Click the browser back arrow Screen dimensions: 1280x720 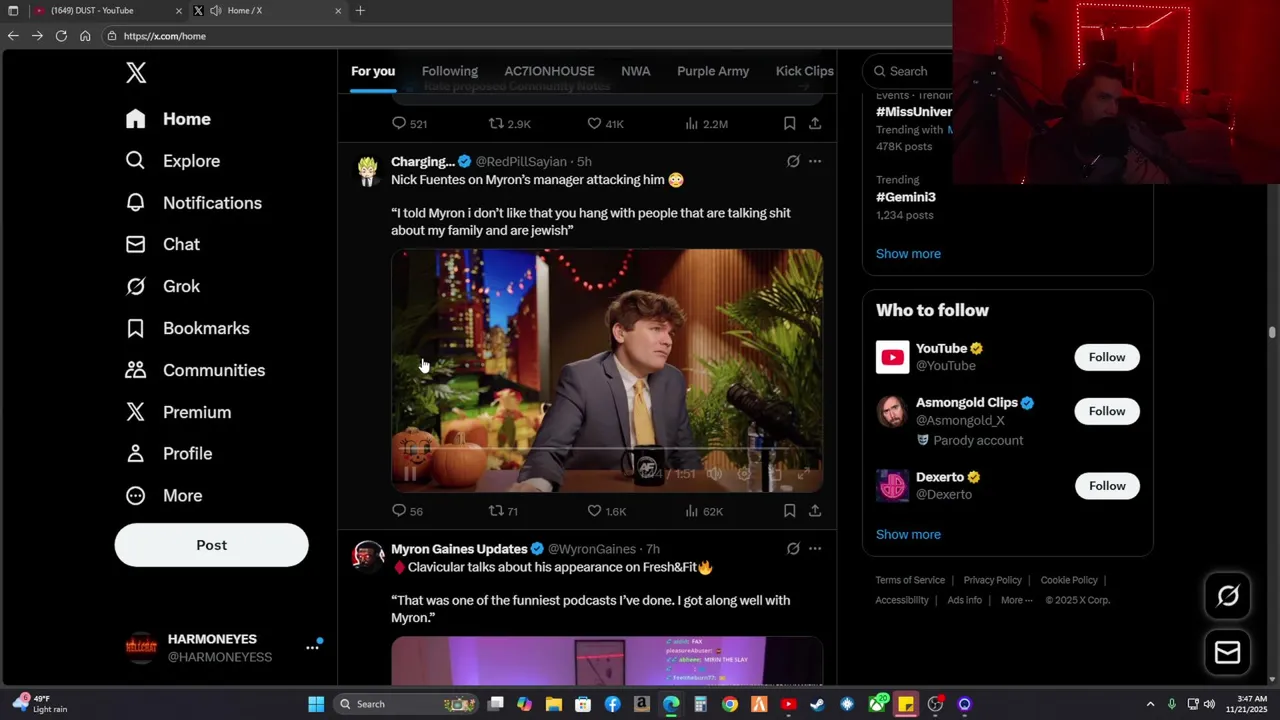click(13, 36)
